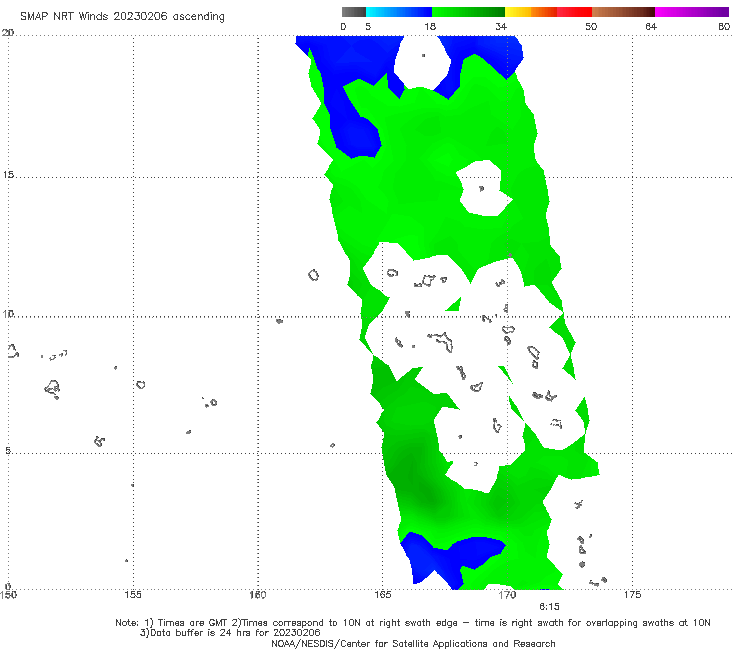Click the island outline near 7N 152E
The height and width of the screenshot is (650, 740).
(x=52, y=389)
